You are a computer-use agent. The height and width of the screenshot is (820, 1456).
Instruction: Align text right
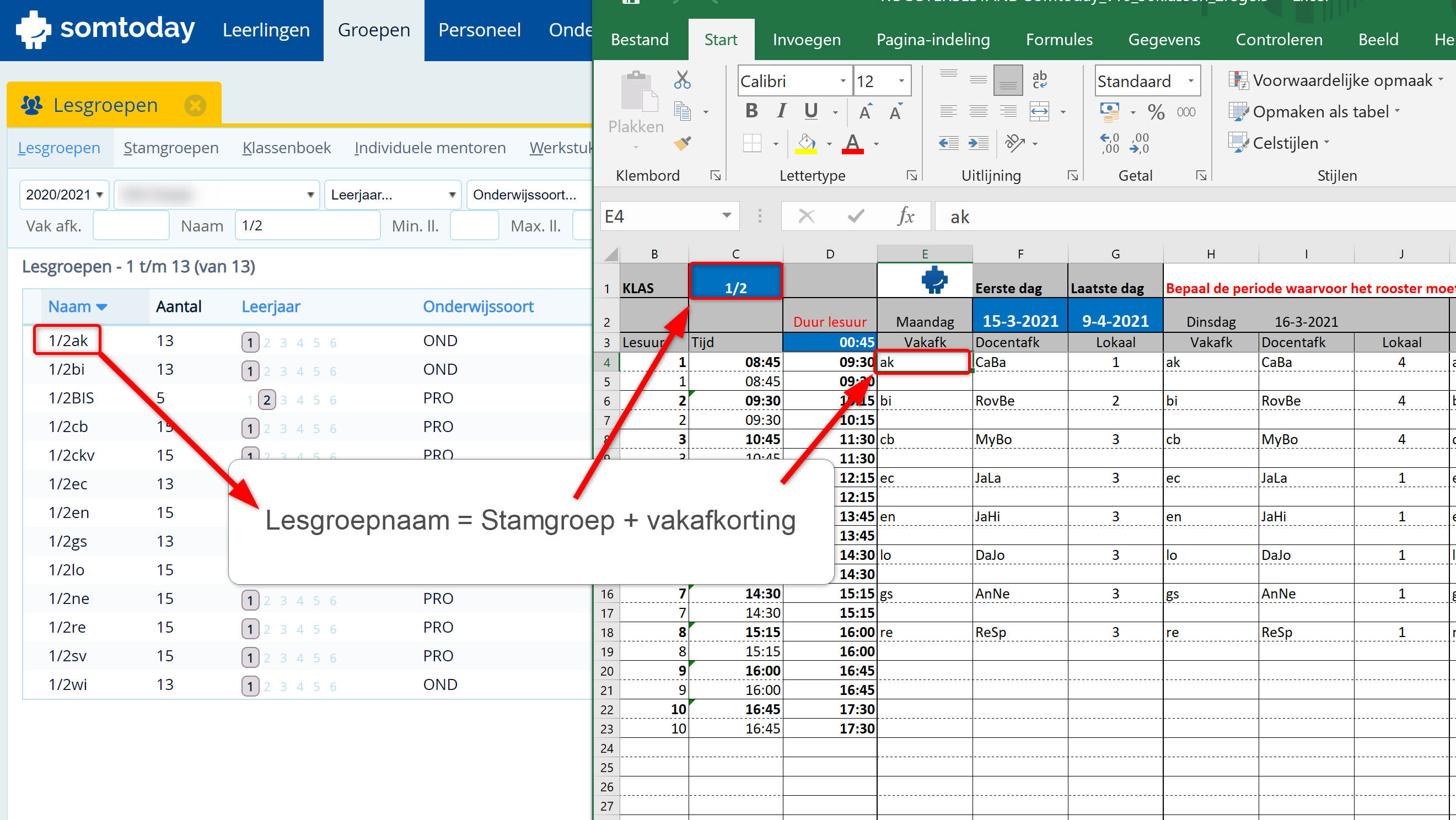click(1008, 111)
